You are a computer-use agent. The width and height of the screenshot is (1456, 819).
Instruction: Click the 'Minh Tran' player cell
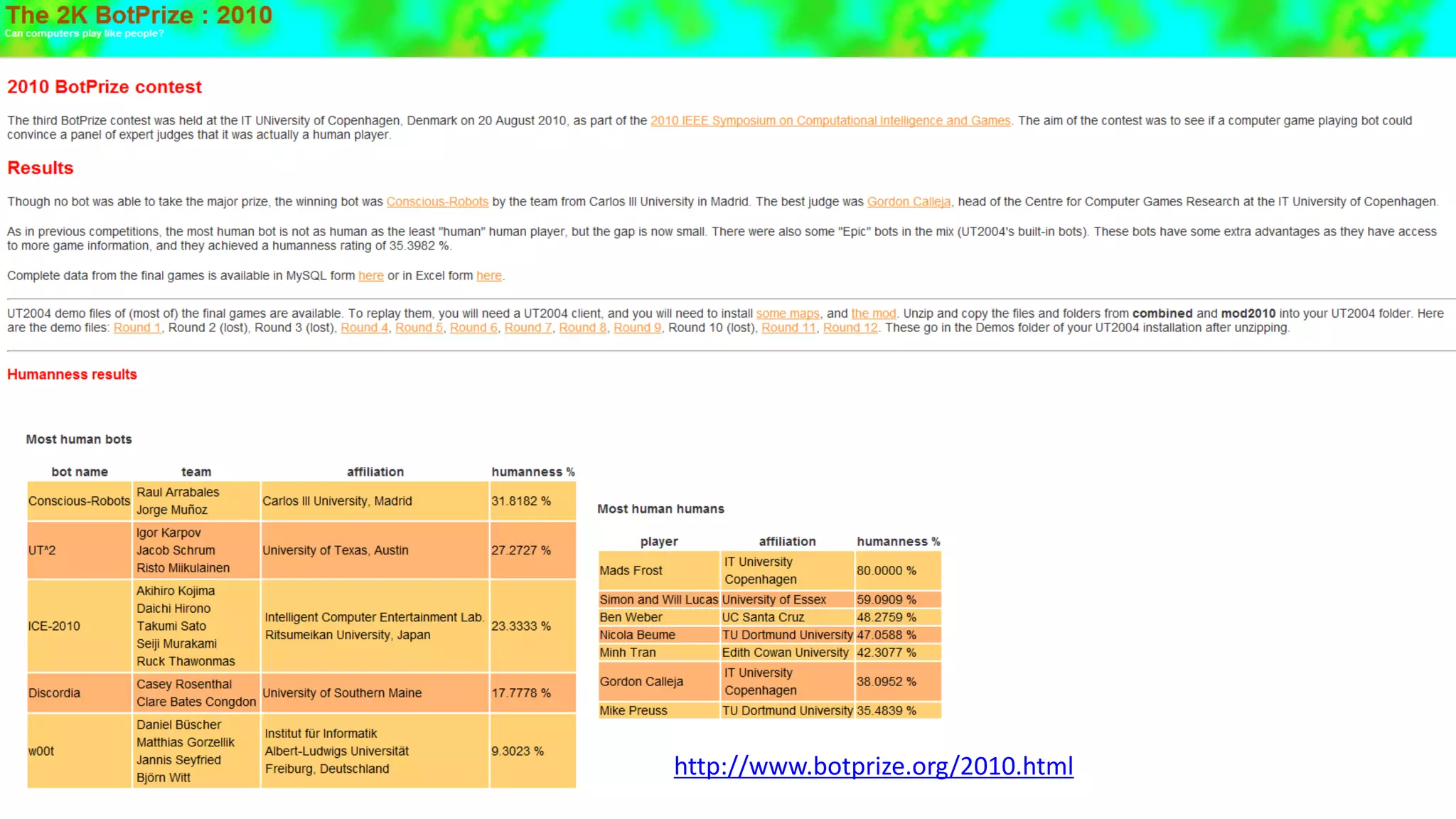point(659,653)
